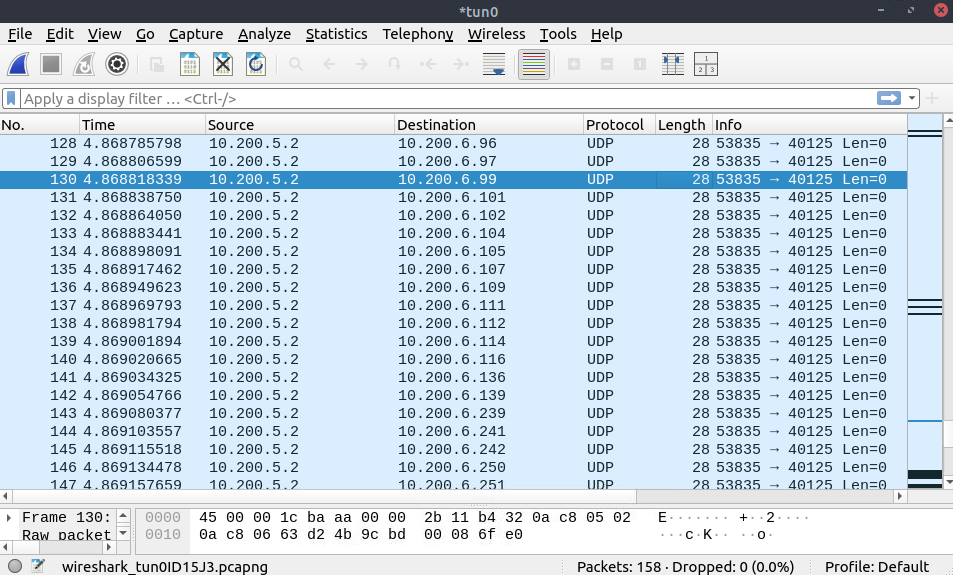Open the layout panes toolbar icon
The width and height of the screenshot is (953, 575).
coord(706,64)
